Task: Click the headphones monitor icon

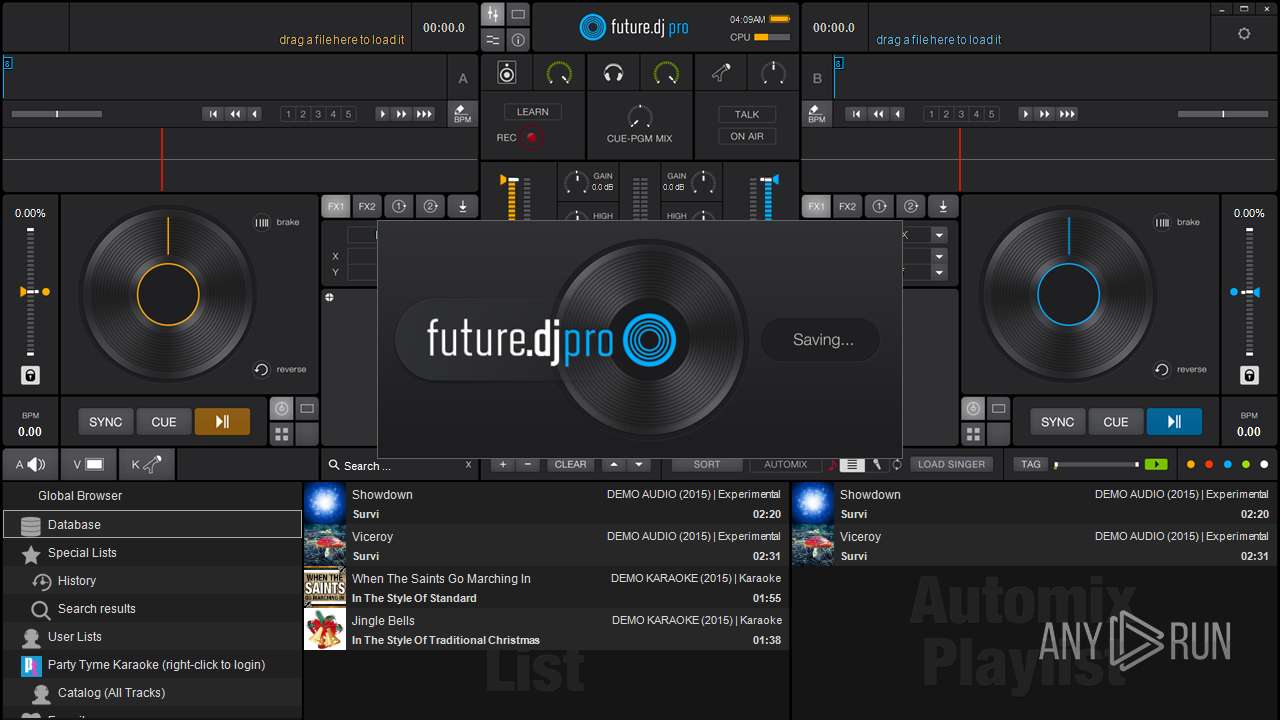Action: coord(614,73)
